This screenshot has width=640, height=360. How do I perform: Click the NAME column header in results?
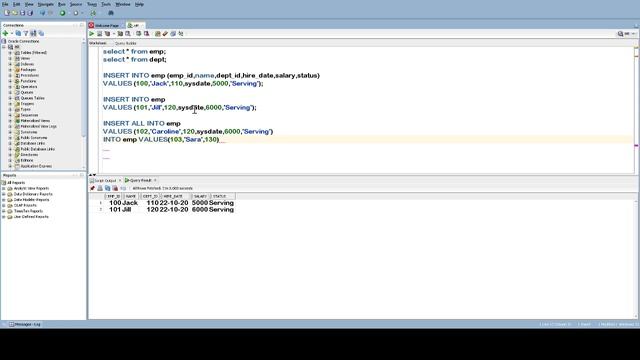click(x=131, y=196)
